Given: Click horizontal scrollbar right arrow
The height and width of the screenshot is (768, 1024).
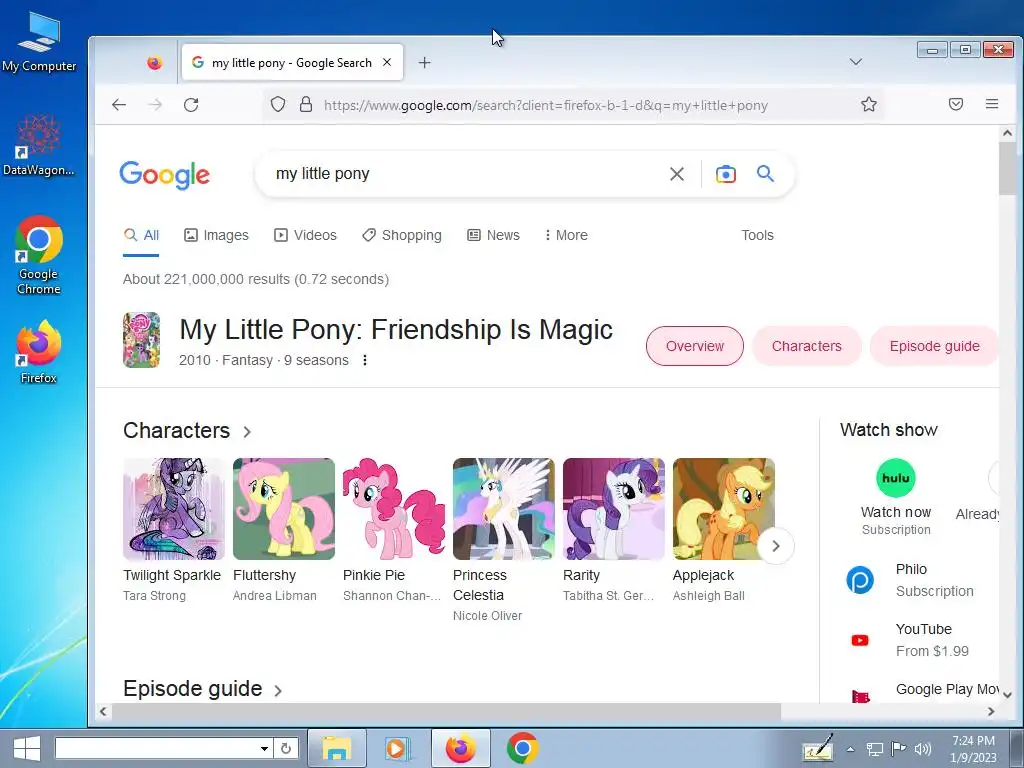Looking at the screenshot, I should [x=991, y=711].
